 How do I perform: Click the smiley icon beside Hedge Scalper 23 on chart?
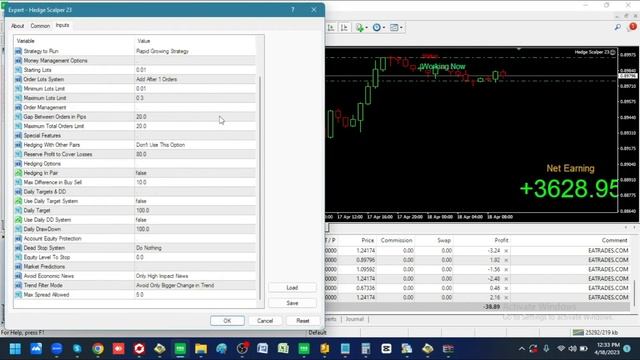pos(613,52)
